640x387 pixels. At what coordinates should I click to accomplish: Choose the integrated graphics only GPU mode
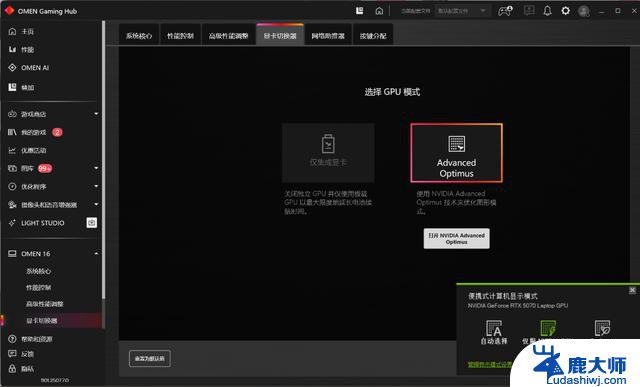point(328,153)
